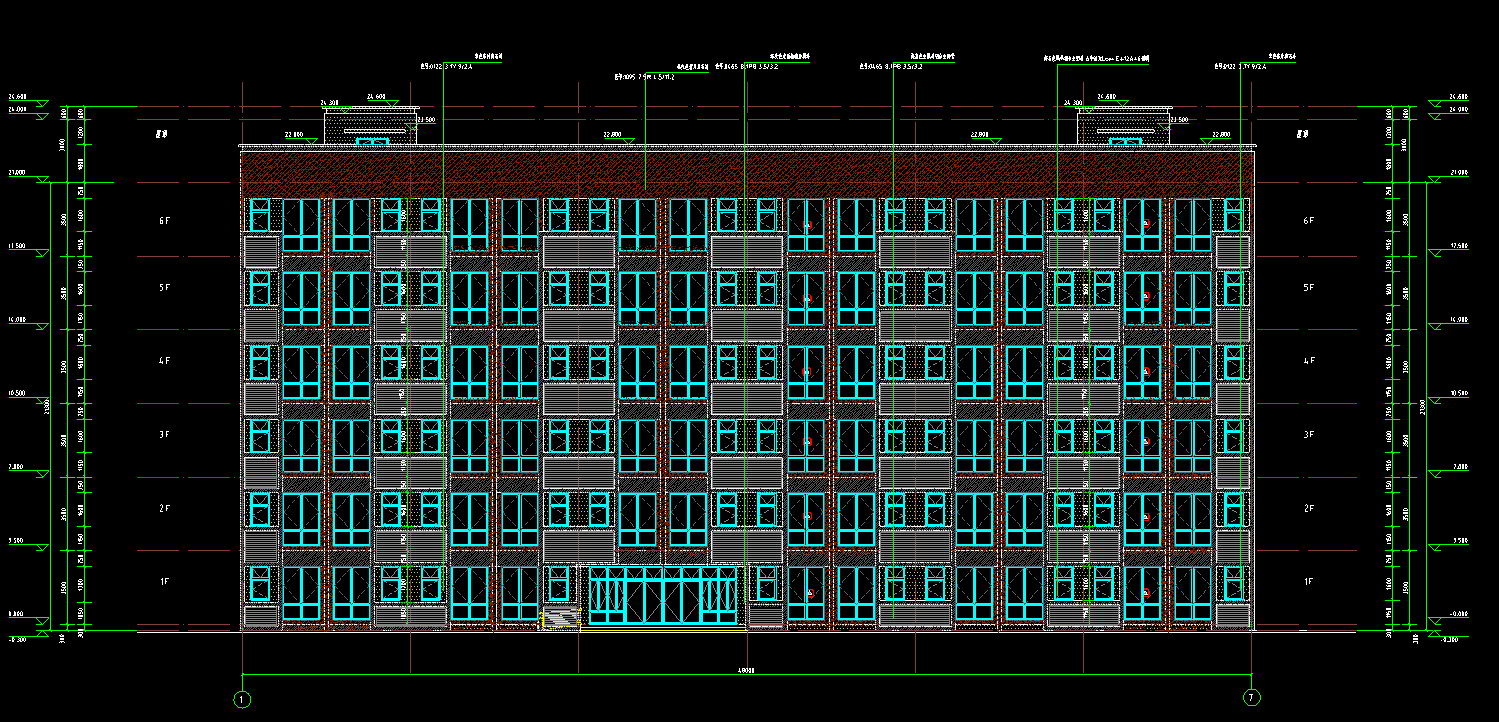
Task: Click the 3F floor label on the right
Action: pyautogui.click(x=1308, y=435)
